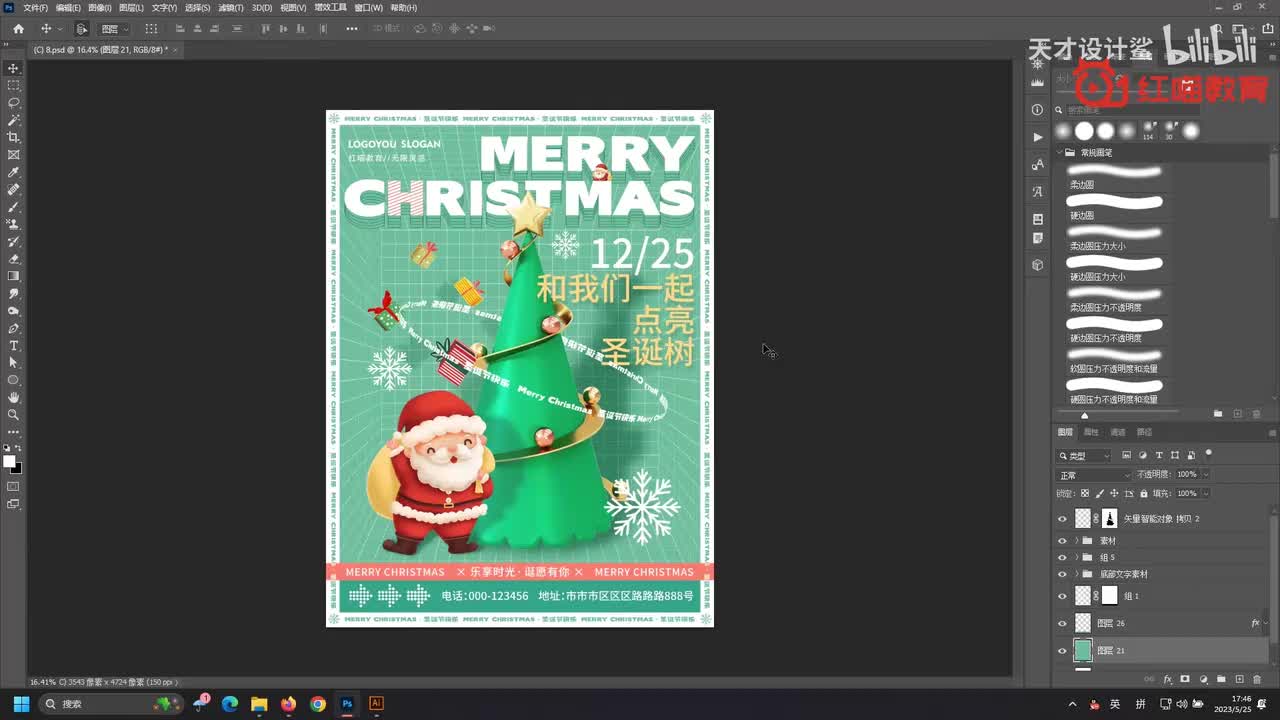Select the Move tool in the left toolbar
Screen dimensions: 1280x720
coord(14,68)
